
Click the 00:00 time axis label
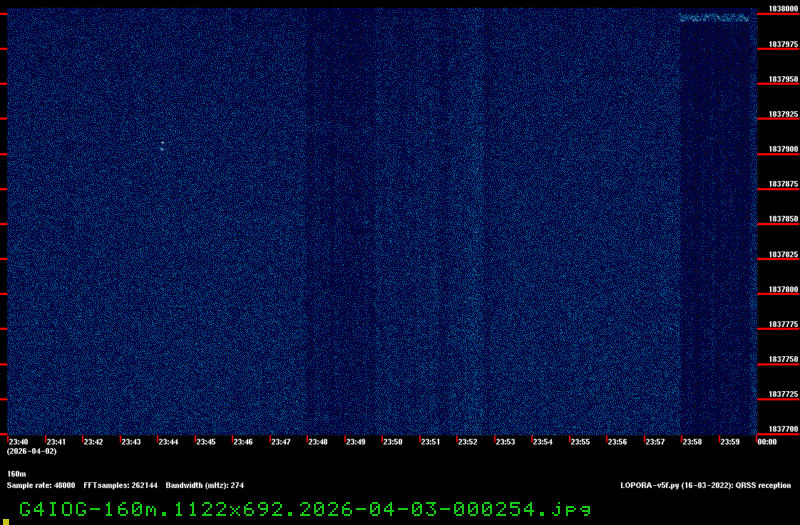pos(767,442)
